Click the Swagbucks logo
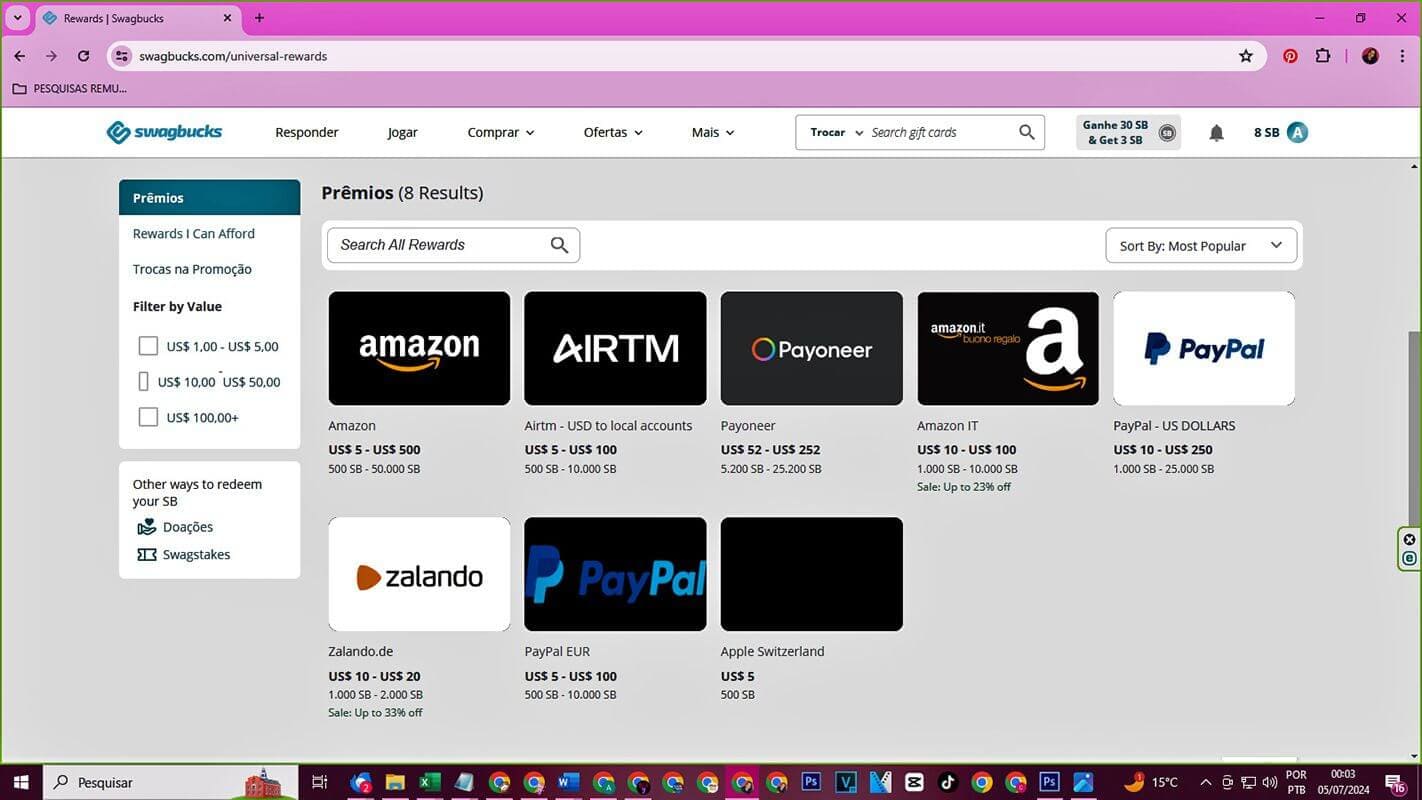This screenshot has height=800, width=1422. point(165,132)
